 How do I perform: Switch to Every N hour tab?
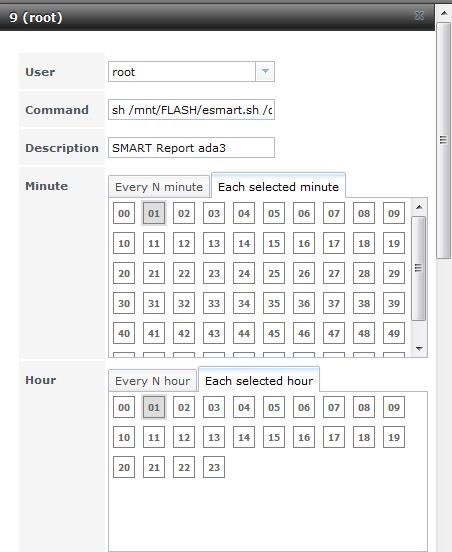click(x=152, y=381)
